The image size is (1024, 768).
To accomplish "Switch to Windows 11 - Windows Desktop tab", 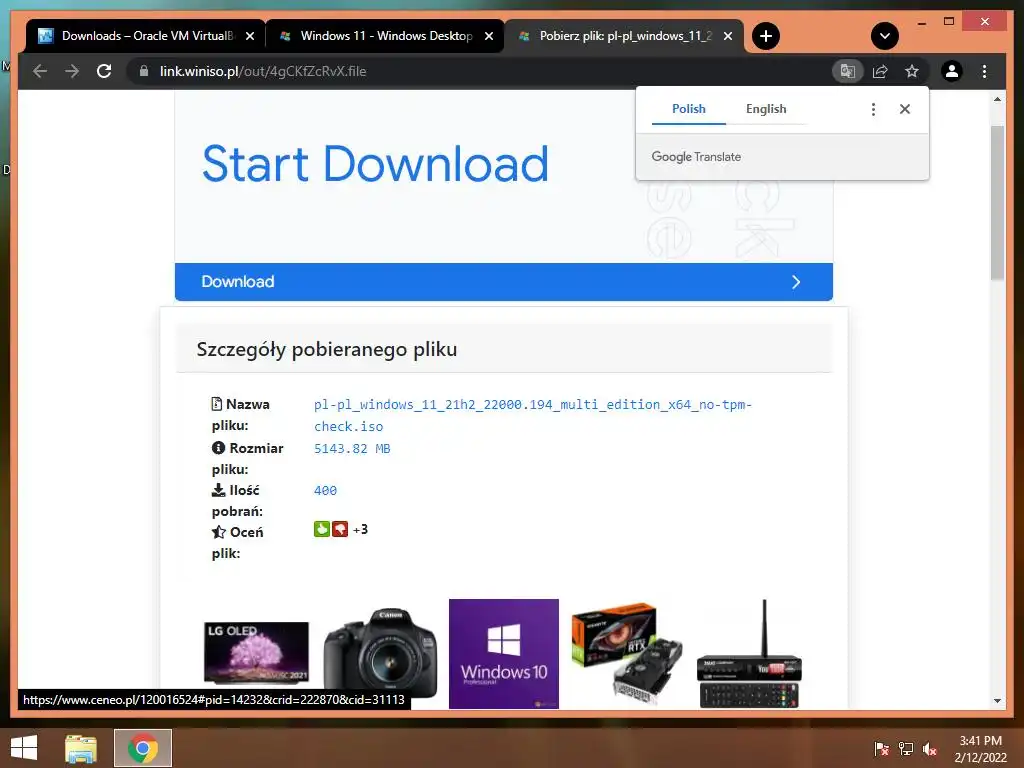I will (x=385, y=36).
